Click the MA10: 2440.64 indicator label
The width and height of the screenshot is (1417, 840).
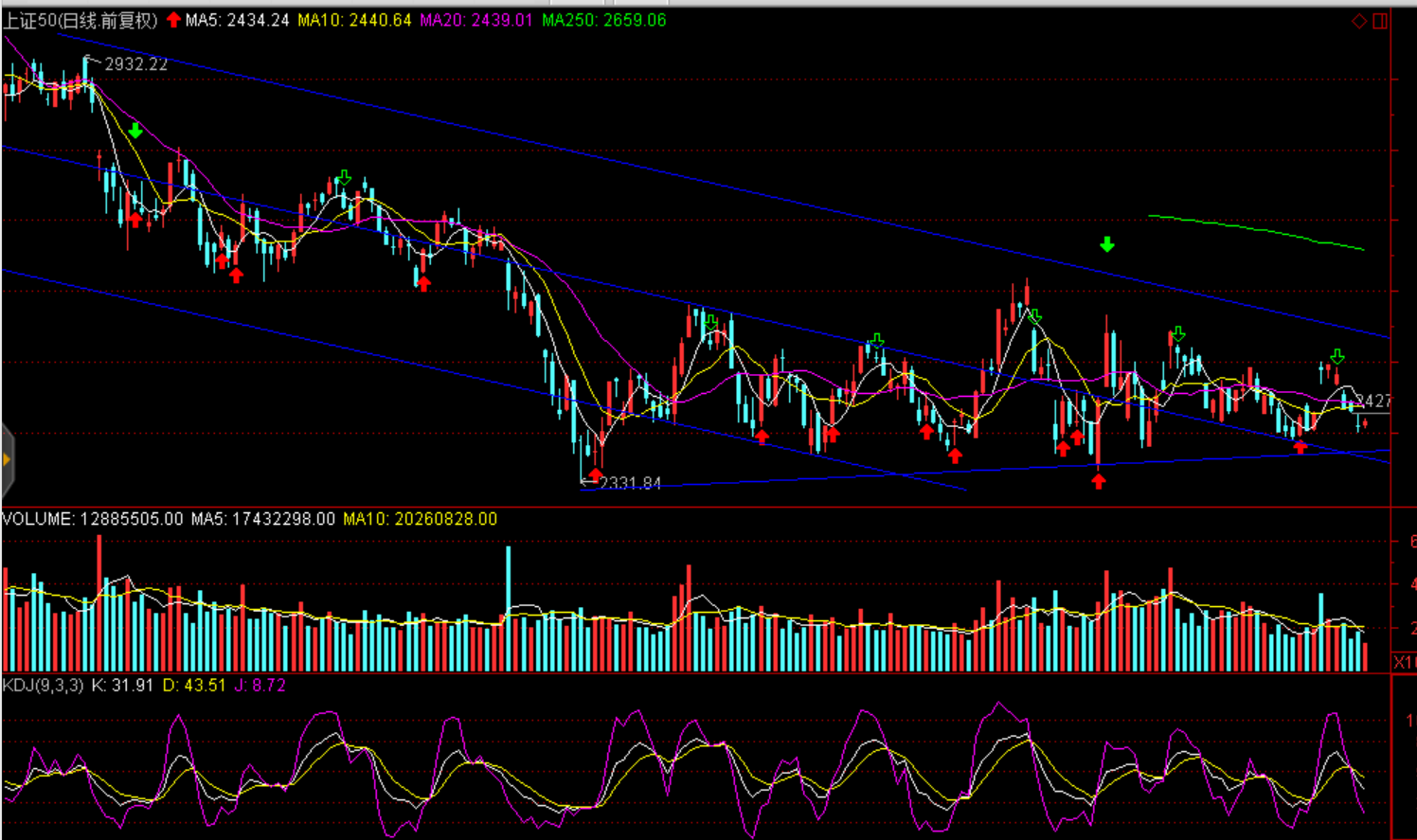(354, 21)
